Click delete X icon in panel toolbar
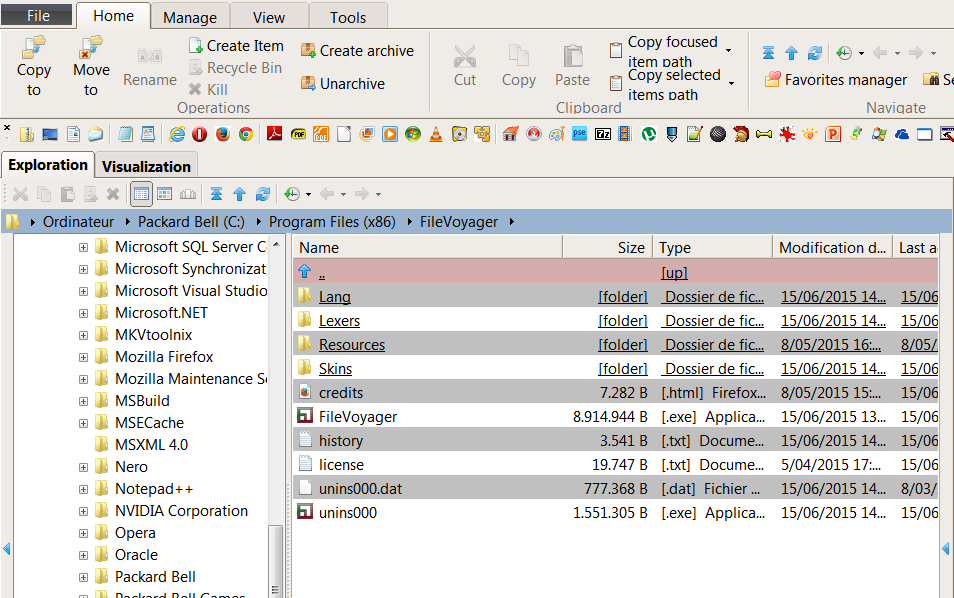 tap(113, 194)
